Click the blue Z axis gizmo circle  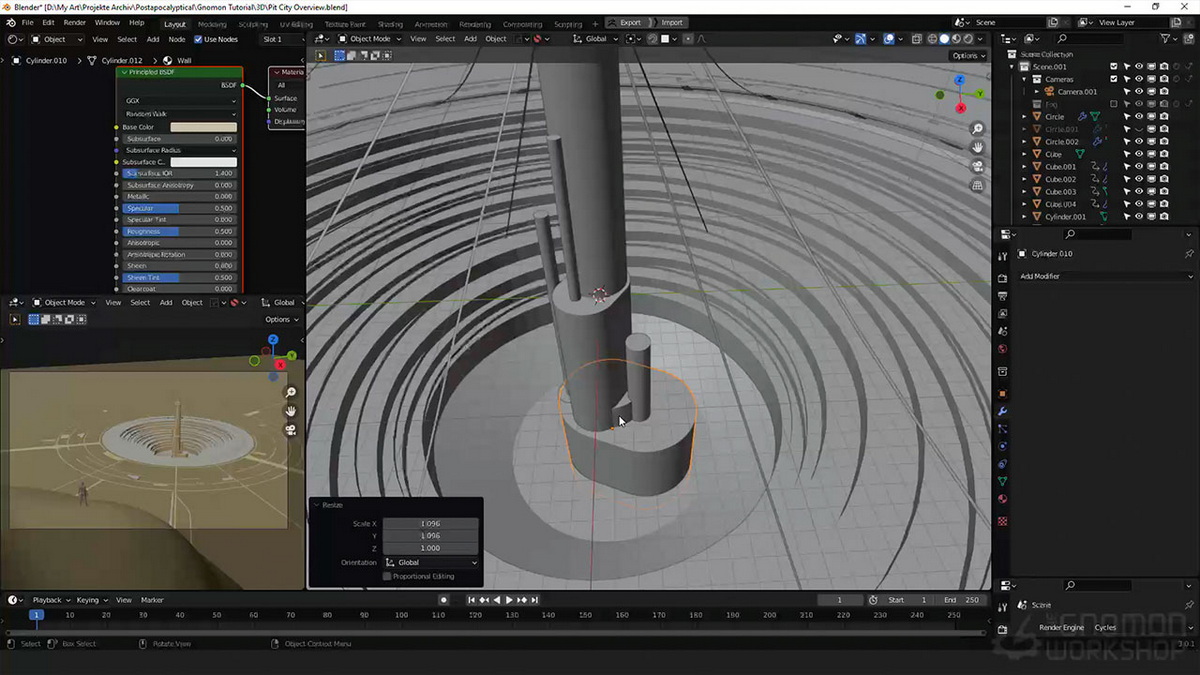[959, 80]
